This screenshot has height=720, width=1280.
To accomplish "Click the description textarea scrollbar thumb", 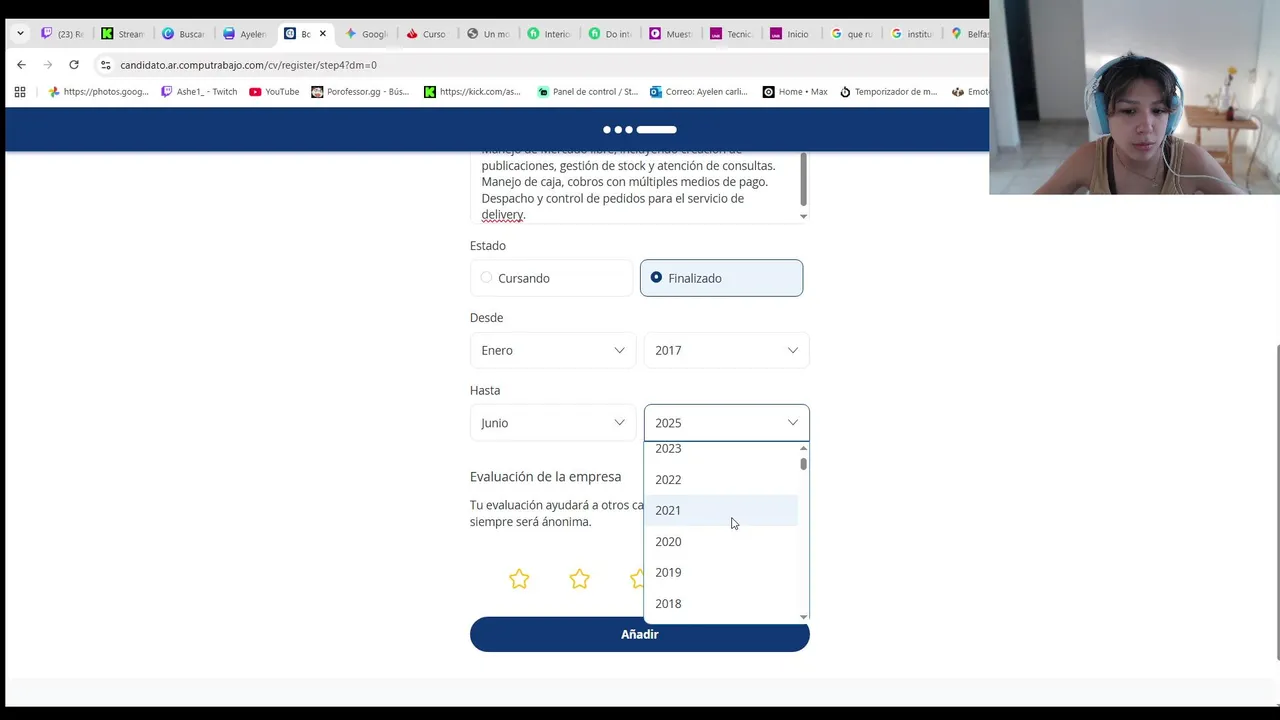I will click(803, 180).
